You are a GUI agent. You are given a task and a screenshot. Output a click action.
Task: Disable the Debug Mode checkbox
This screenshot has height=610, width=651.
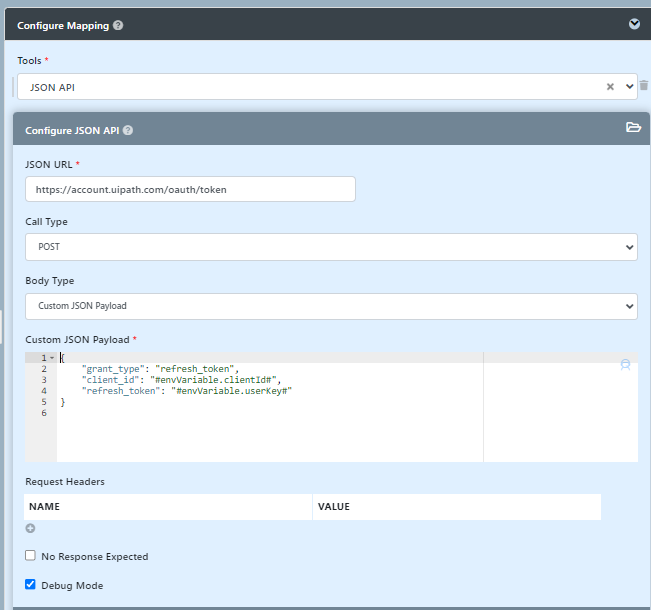[30, 585]
